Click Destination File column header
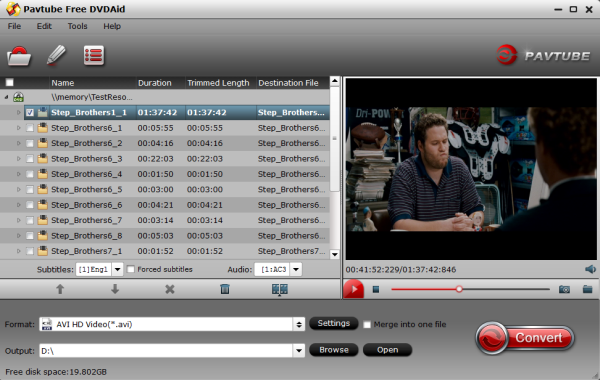 click(x=292, y=83)
